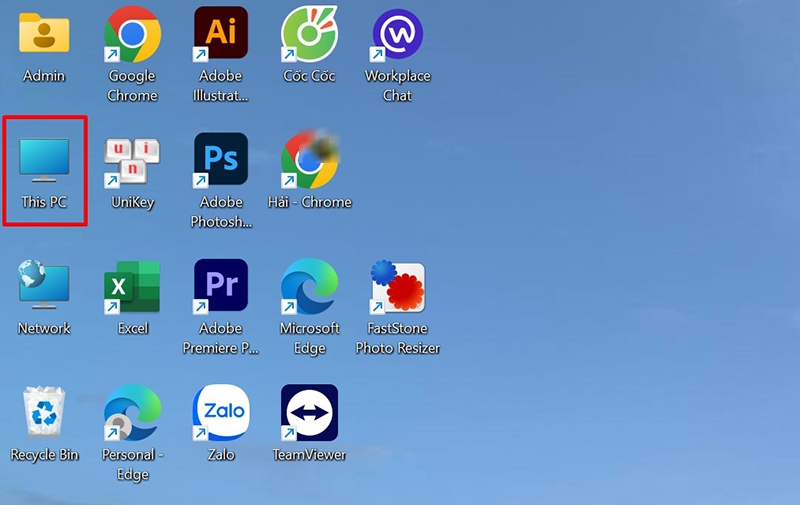Viewport: 800px width, 505px height.
Task: Open the Hải - Chrome profile shortcut
Action: 309,159
